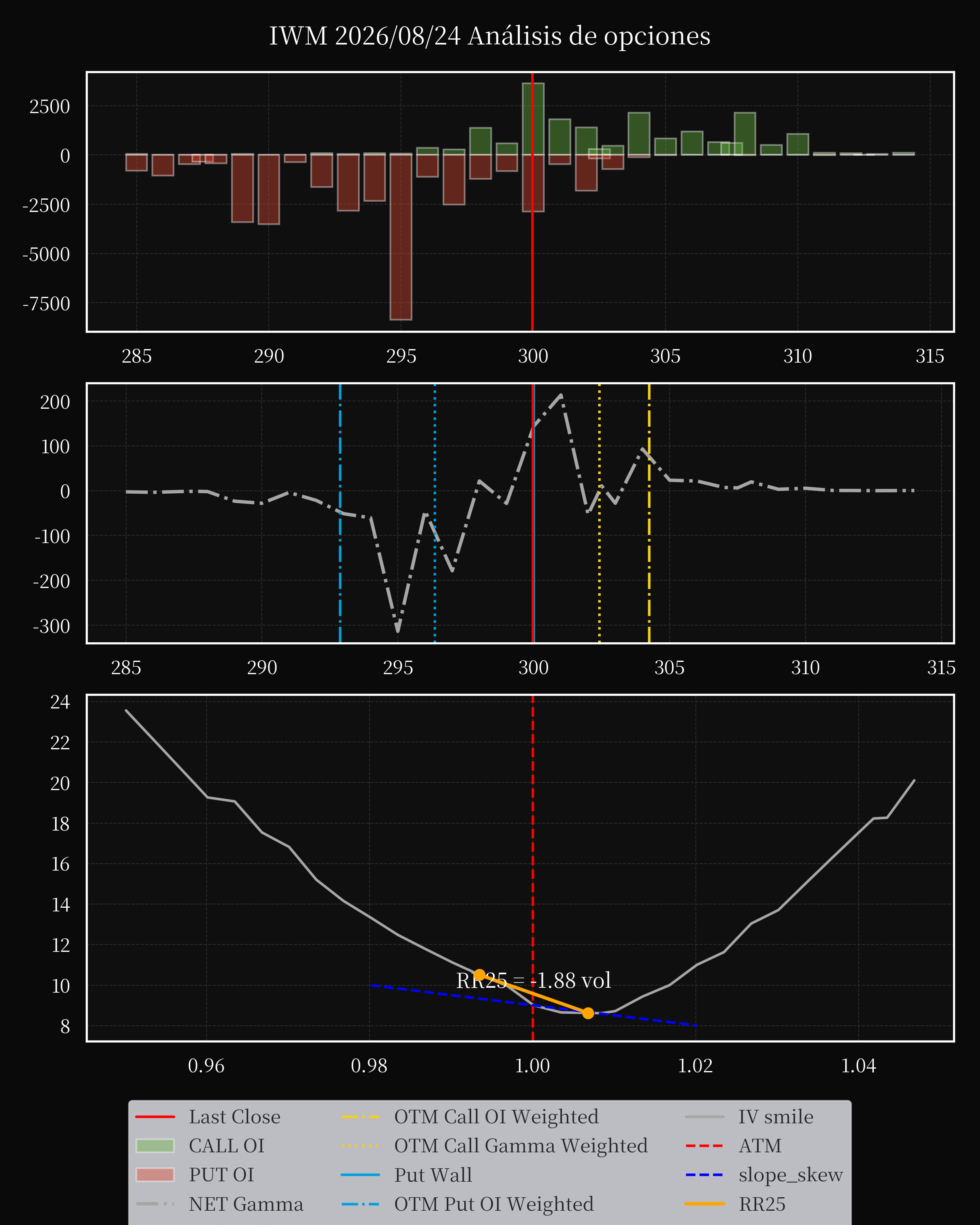Click the '24' y-axis label of IV chart
Screen dimensions: 980x1225
pyautogui.click(x=60, y=702)
